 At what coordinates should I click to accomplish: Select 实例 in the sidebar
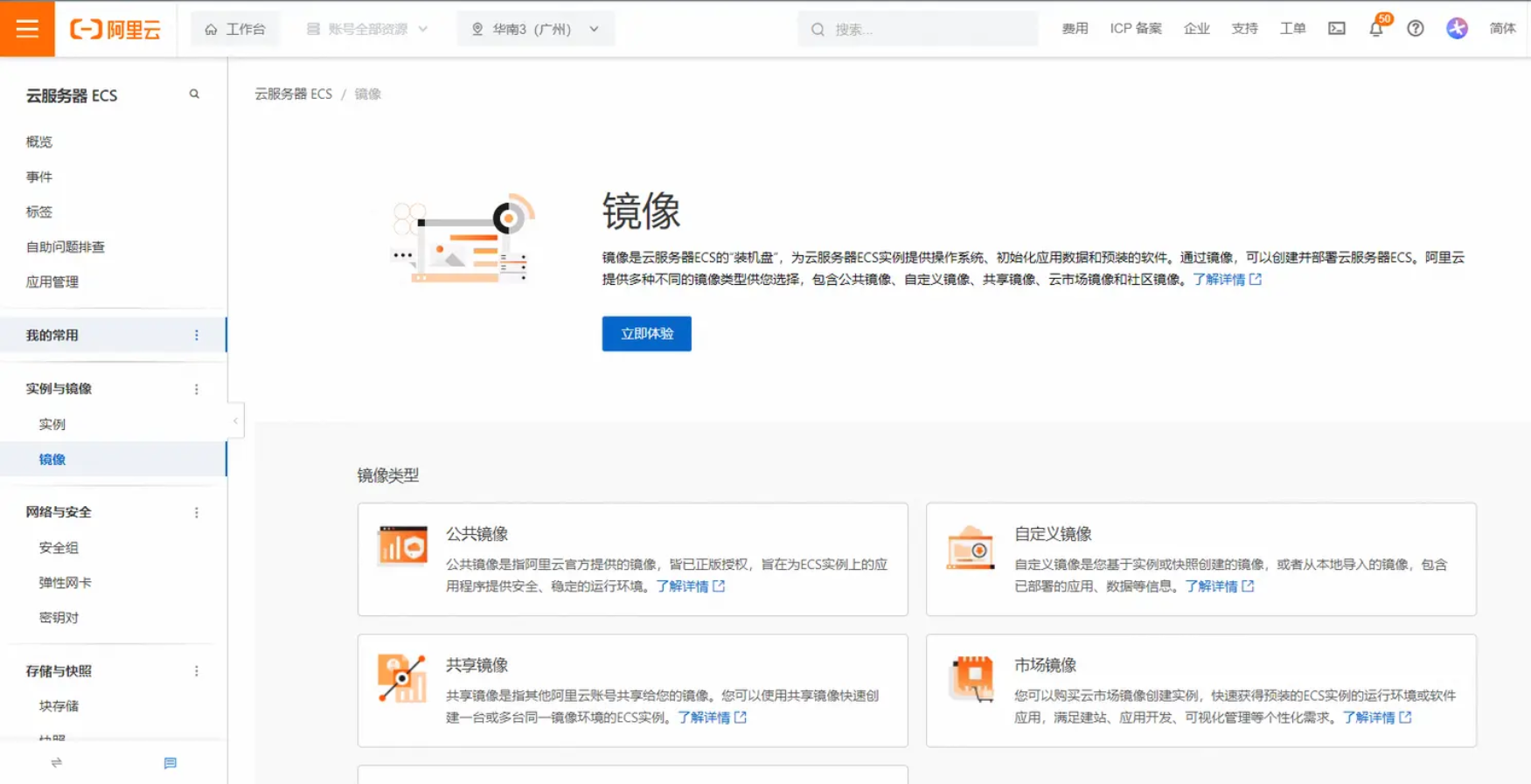pos(52,424)
